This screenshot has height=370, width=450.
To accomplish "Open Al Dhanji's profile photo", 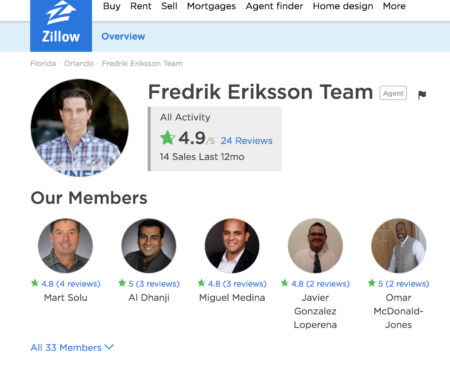I will pos(149,246).
